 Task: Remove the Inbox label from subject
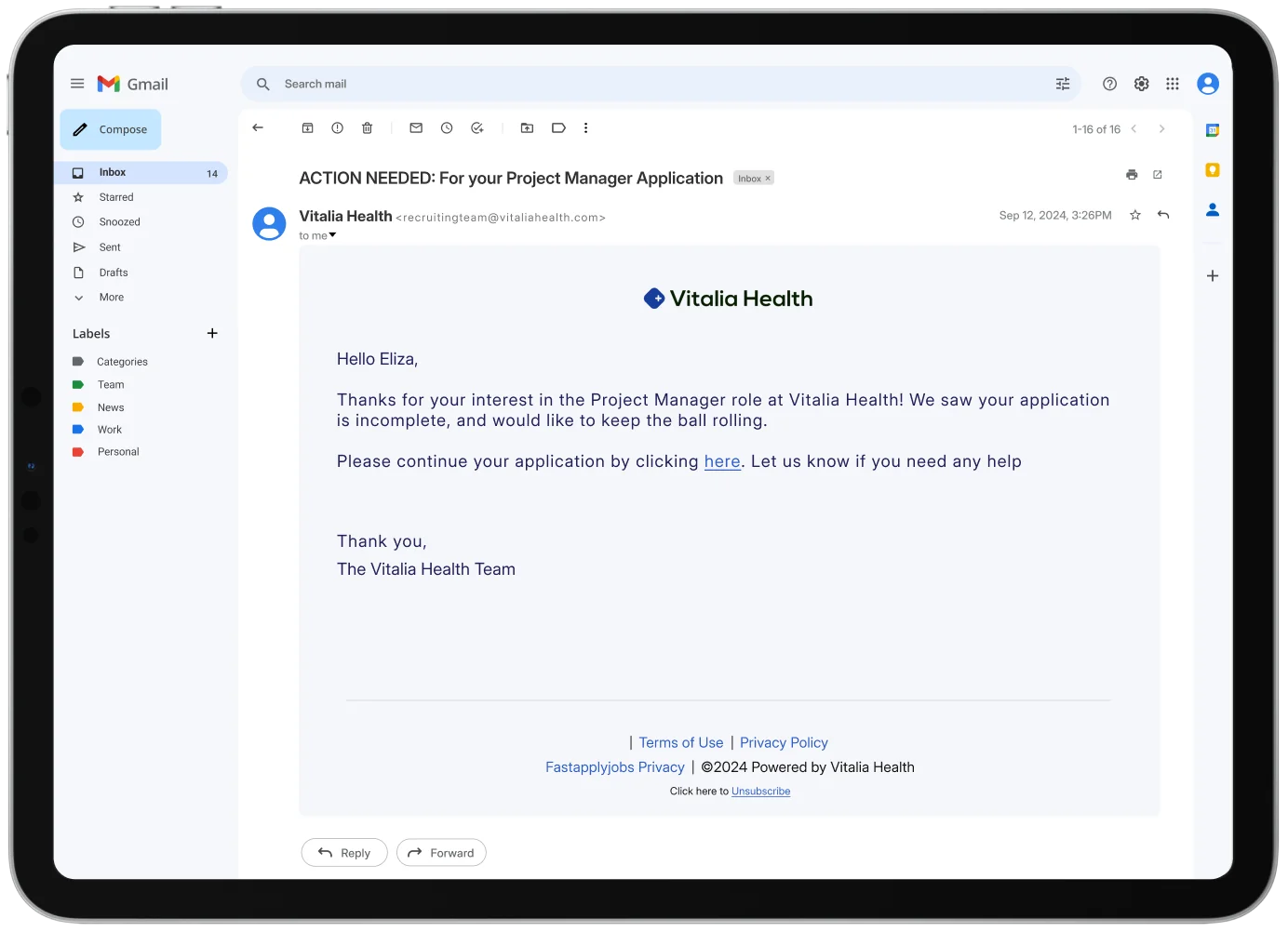[x=768, y=179]
